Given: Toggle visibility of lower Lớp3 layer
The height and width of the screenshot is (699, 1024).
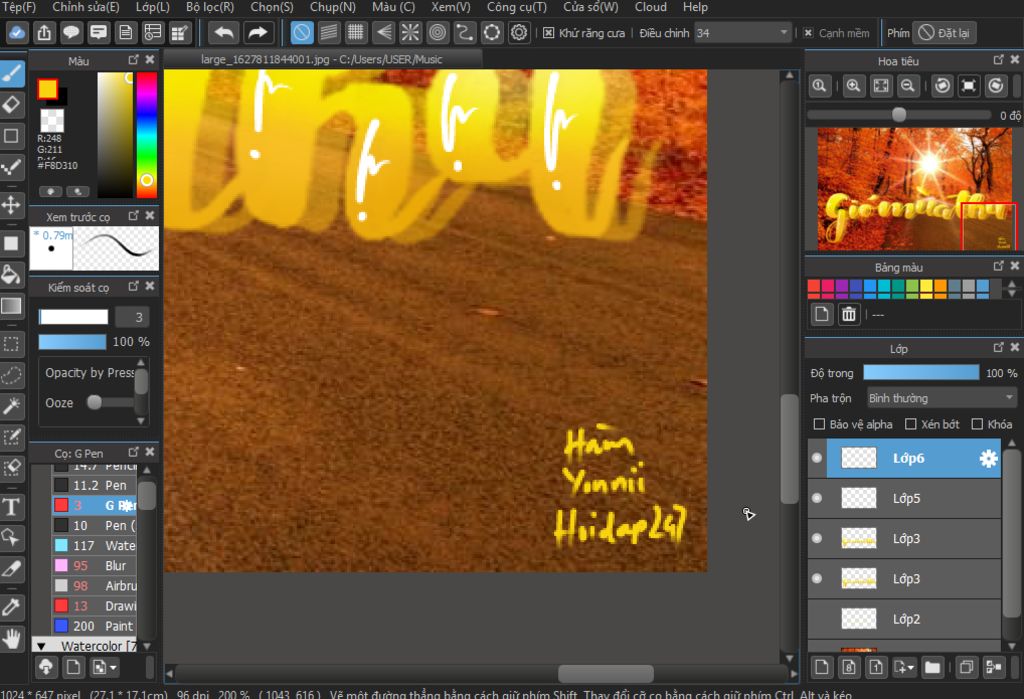Looking at the screenshot, I should (x=817, y=579).
